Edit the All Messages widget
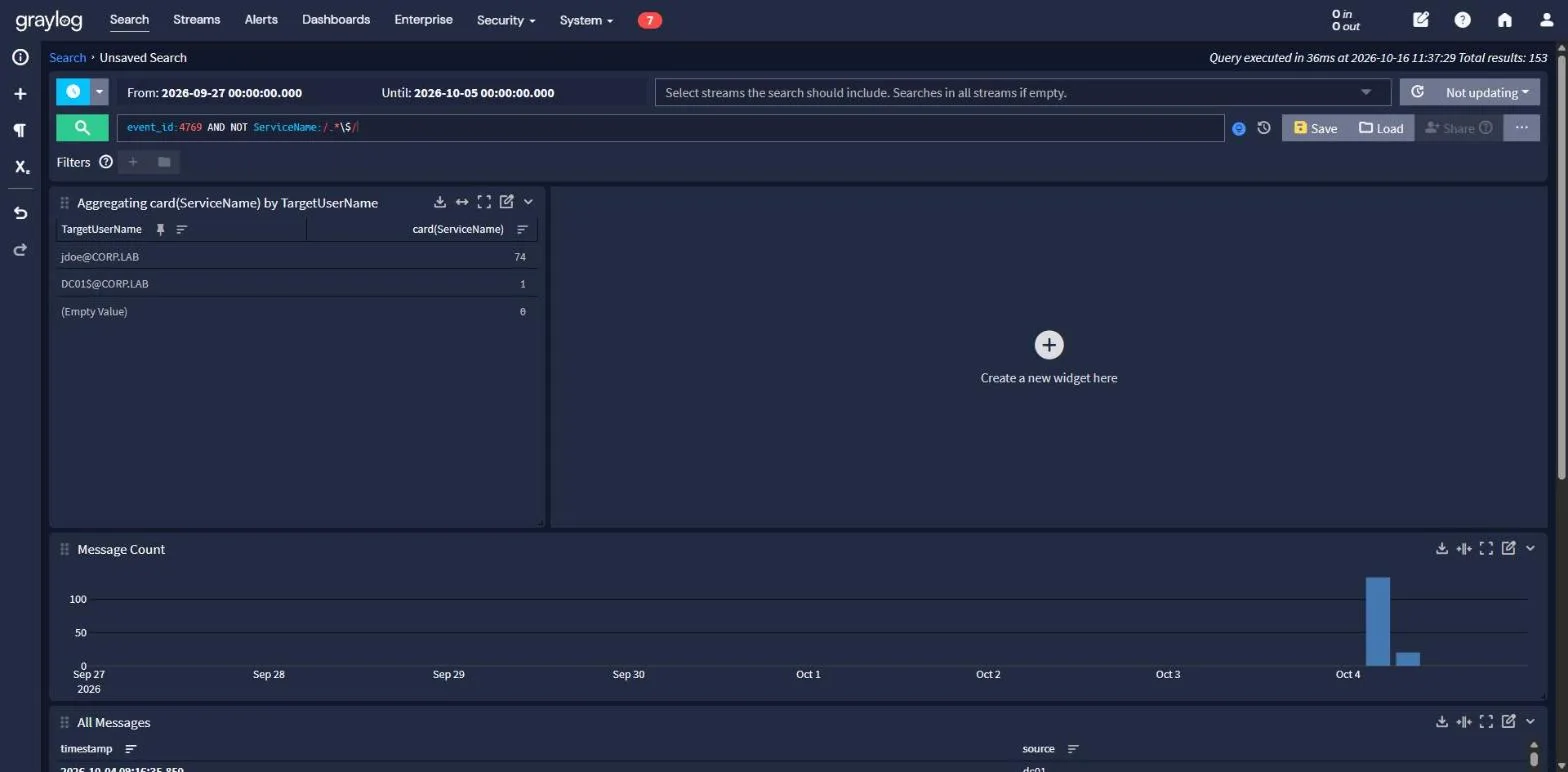 click(1508, 721)
